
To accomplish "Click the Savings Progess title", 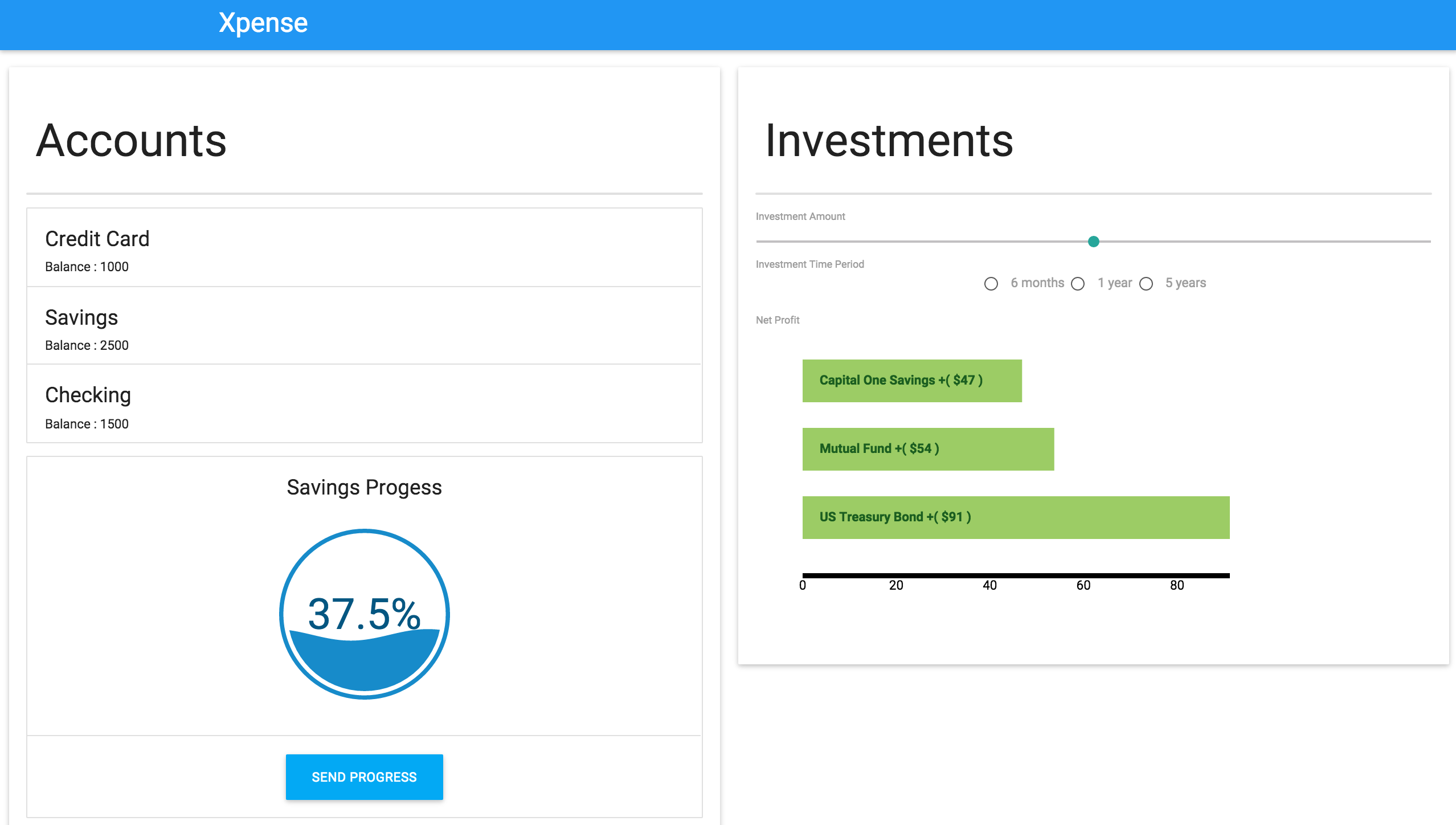I will 364,488.
